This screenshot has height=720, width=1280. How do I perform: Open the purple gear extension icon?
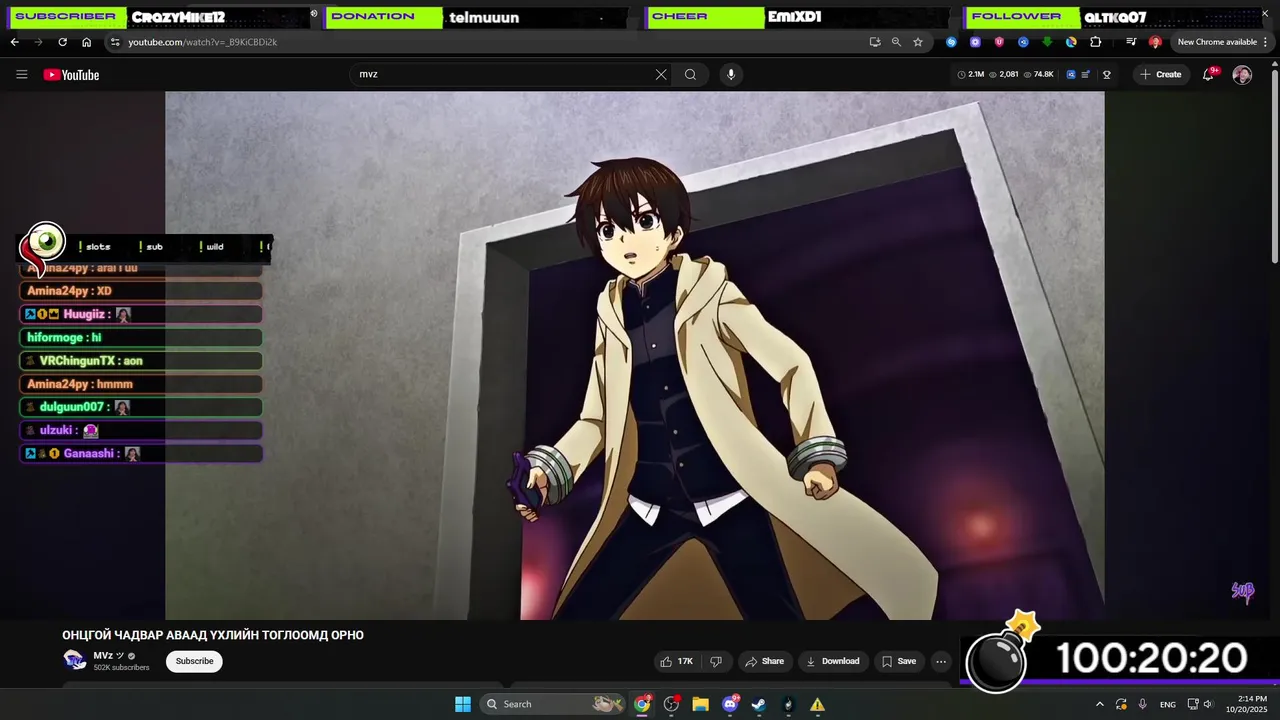click(975, 42)
